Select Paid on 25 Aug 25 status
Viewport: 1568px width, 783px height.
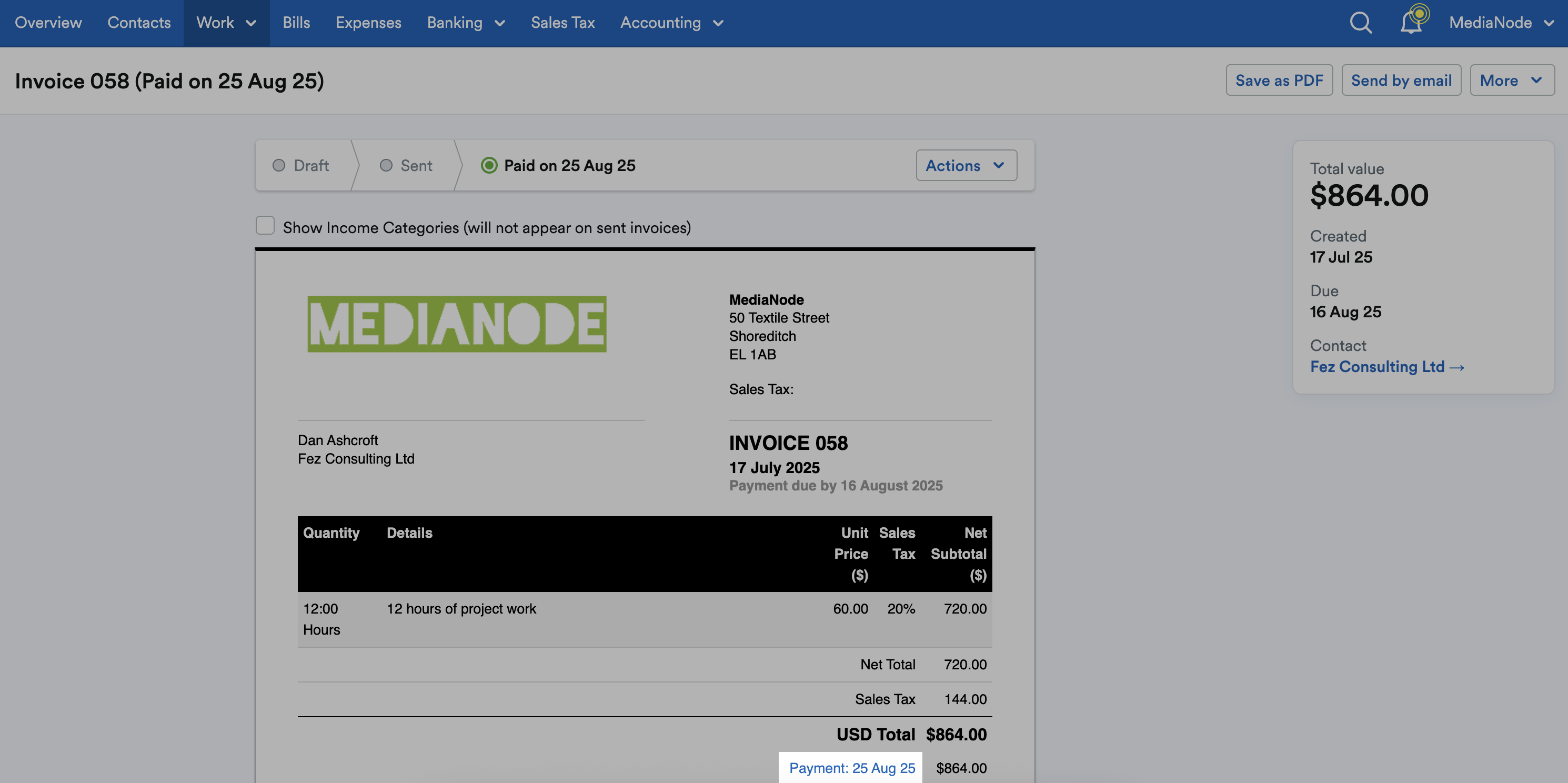(x=558, y=166)
